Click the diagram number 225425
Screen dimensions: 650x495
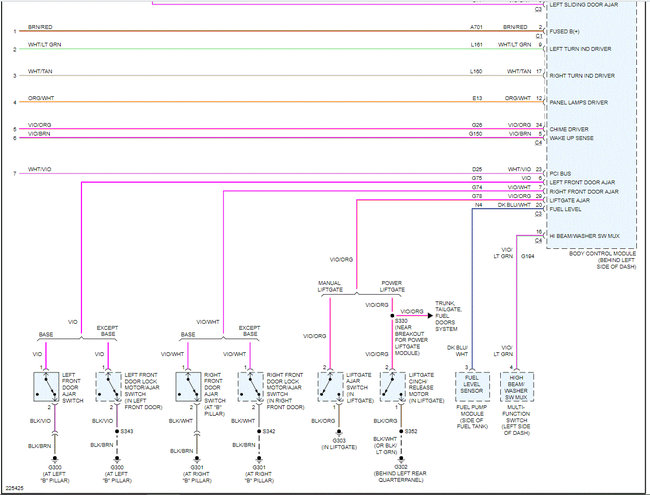pos(15,488)
